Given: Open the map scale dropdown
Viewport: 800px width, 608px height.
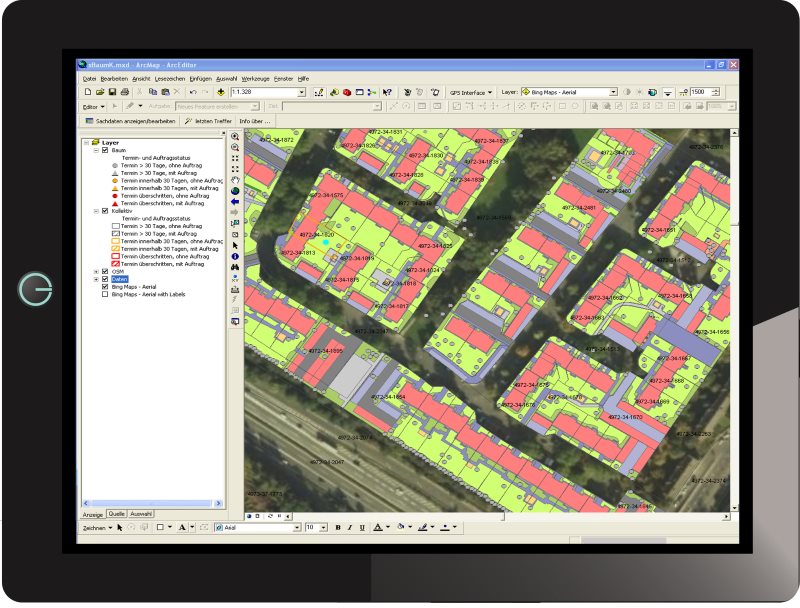Looking at the screenshot, I should tap(302, 92).
